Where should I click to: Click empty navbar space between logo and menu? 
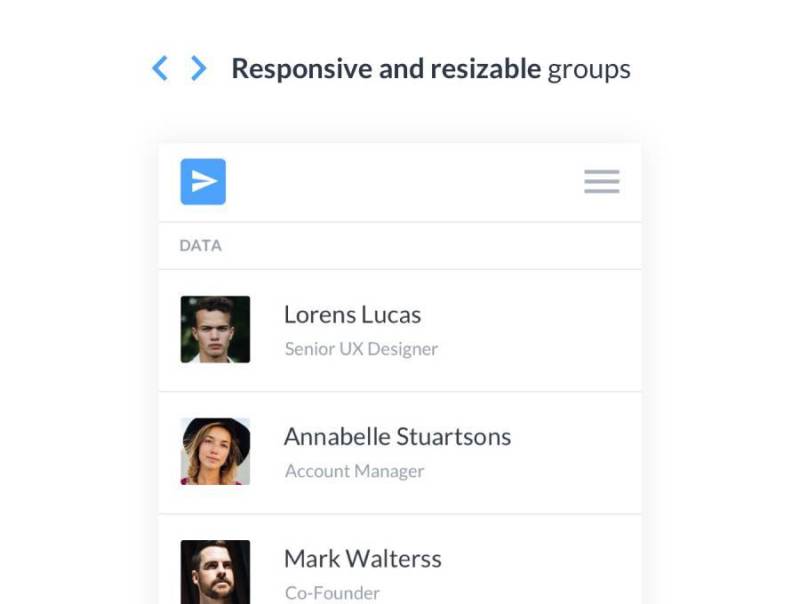[x=400, y=182]
